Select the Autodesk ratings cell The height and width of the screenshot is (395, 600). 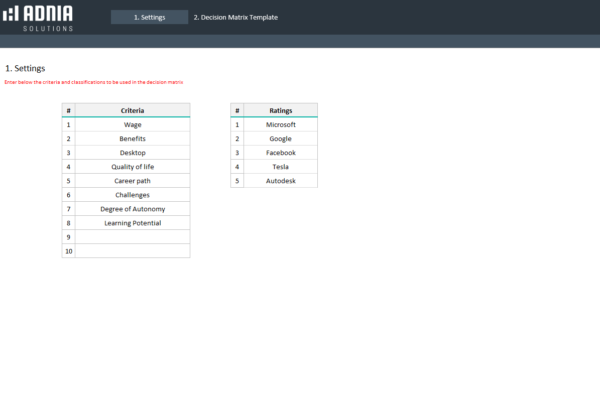pyautogui.click(x=280, y=181)
